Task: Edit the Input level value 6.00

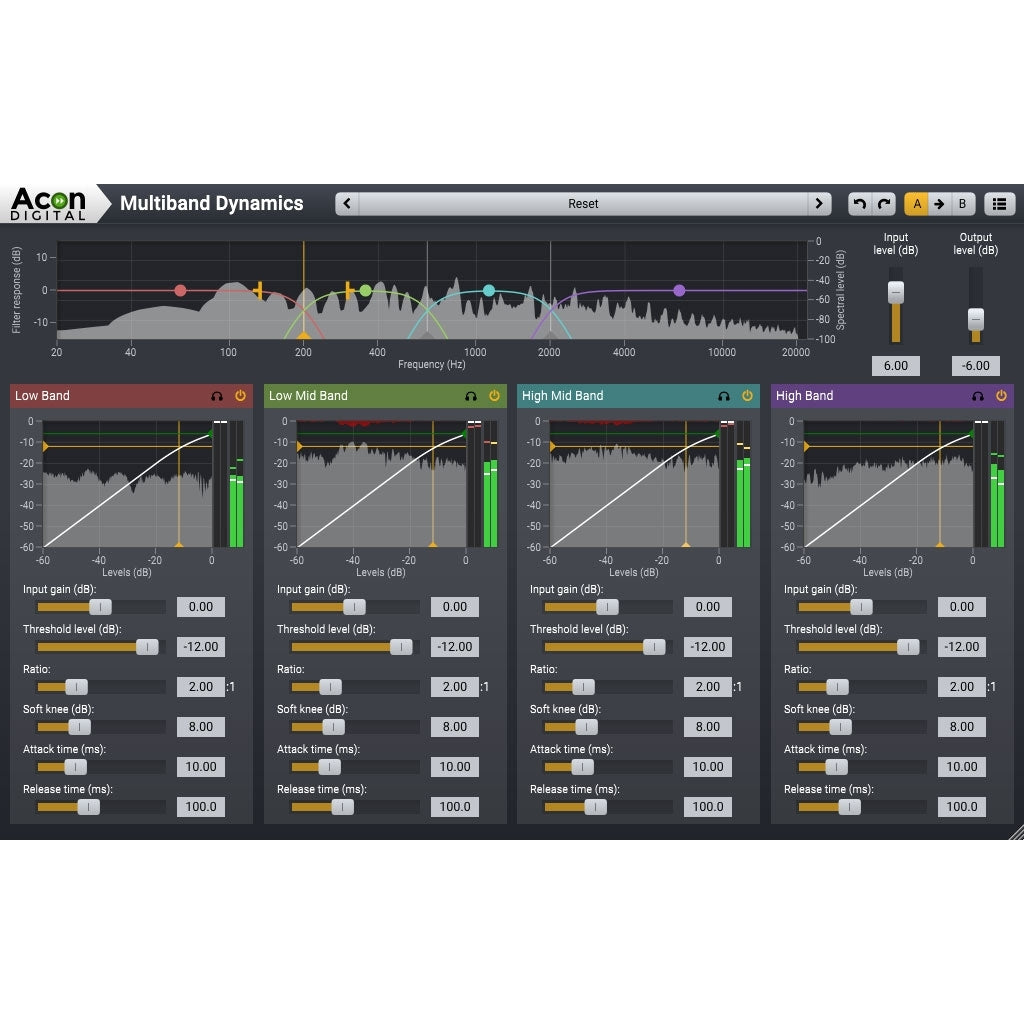Action: pyautogui.click(x=896, y=366)
